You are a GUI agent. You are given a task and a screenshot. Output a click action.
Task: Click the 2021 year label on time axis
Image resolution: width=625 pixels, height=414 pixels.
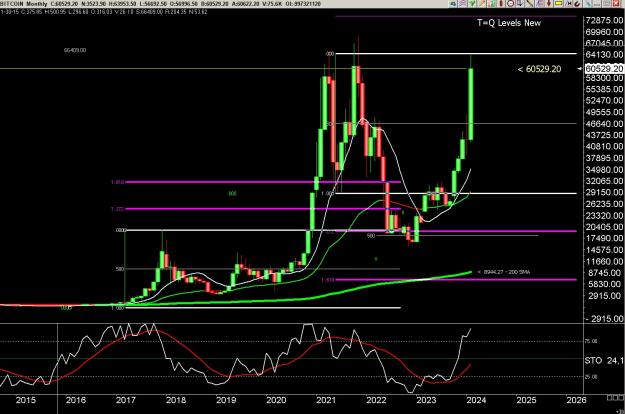point(326,400)
